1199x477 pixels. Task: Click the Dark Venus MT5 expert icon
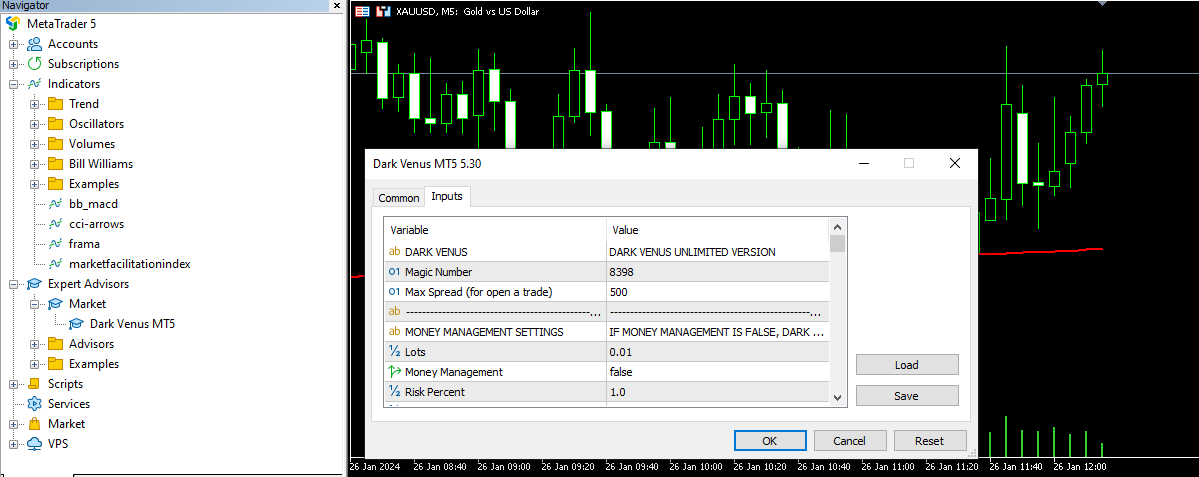point(76,323)
